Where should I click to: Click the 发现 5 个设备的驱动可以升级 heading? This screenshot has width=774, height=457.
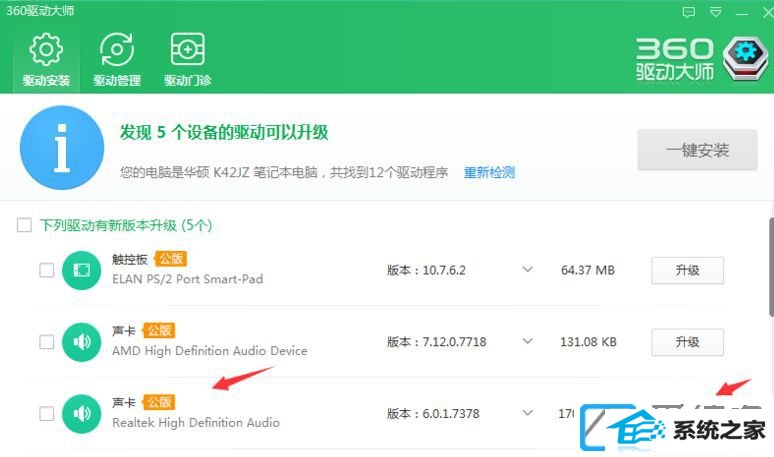[x=224, y=132]
